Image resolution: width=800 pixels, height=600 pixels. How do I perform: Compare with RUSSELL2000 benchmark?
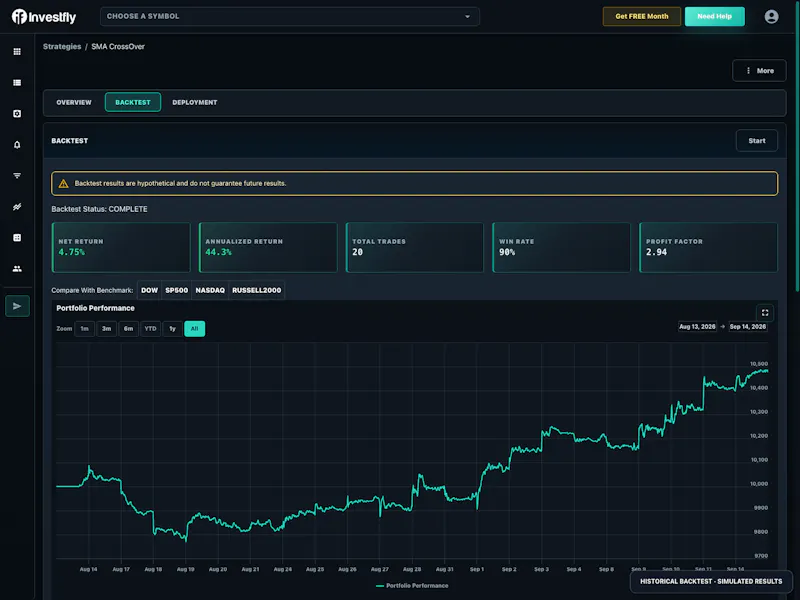click(x=257, y=290)
